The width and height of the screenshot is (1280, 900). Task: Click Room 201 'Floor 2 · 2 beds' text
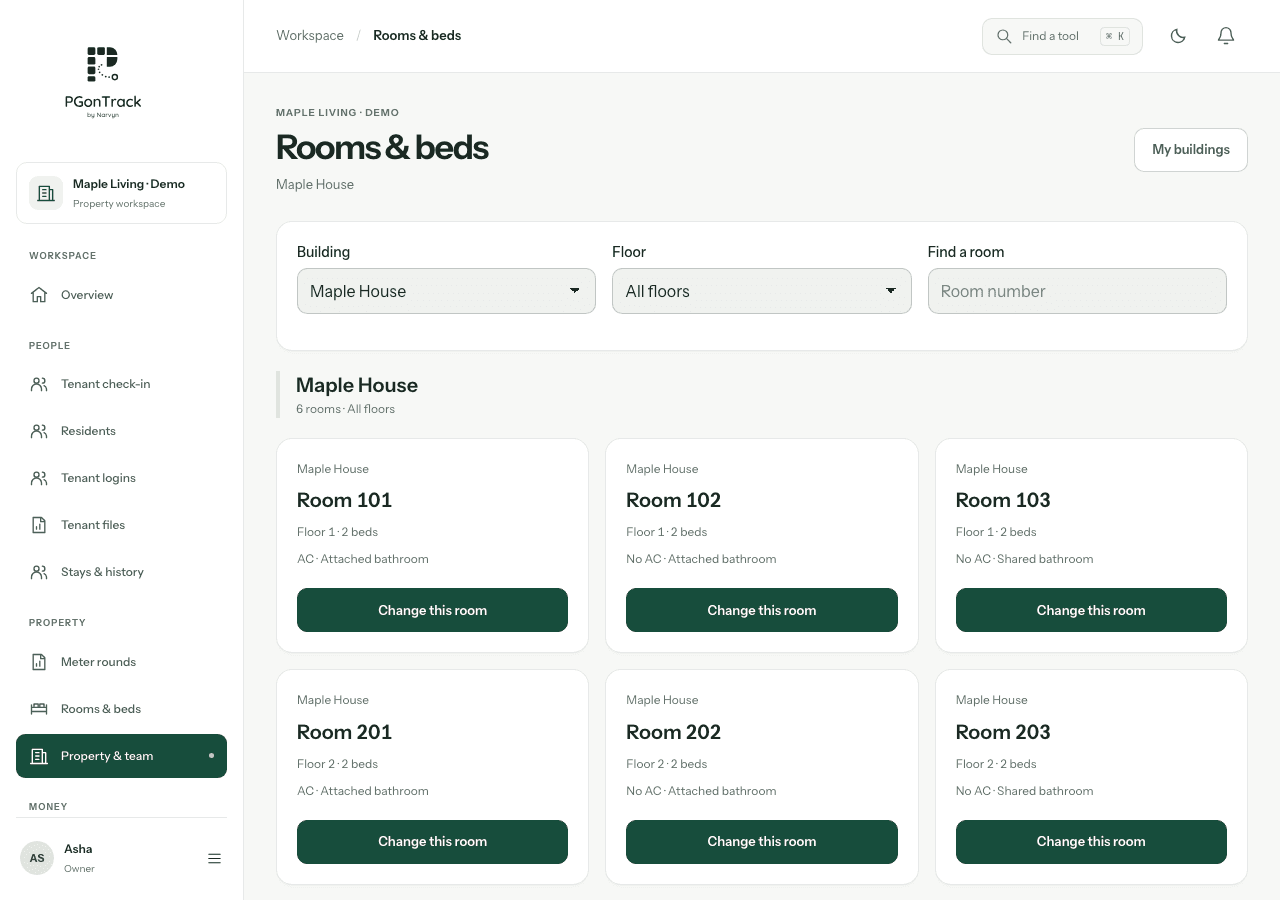[x=337, y=764]
